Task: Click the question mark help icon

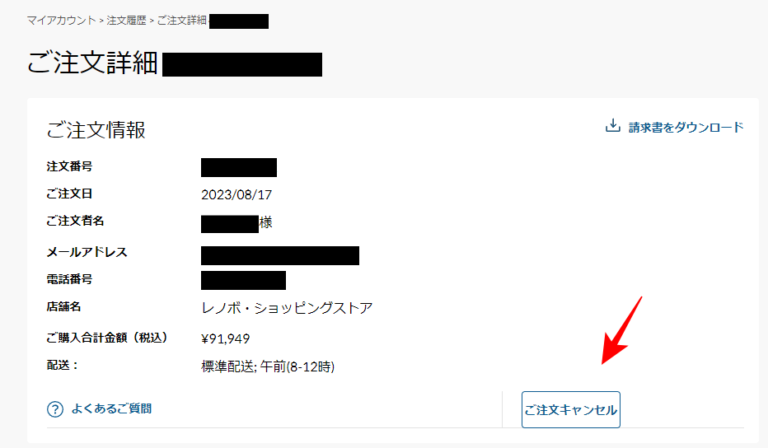Action: coord(55,409)
